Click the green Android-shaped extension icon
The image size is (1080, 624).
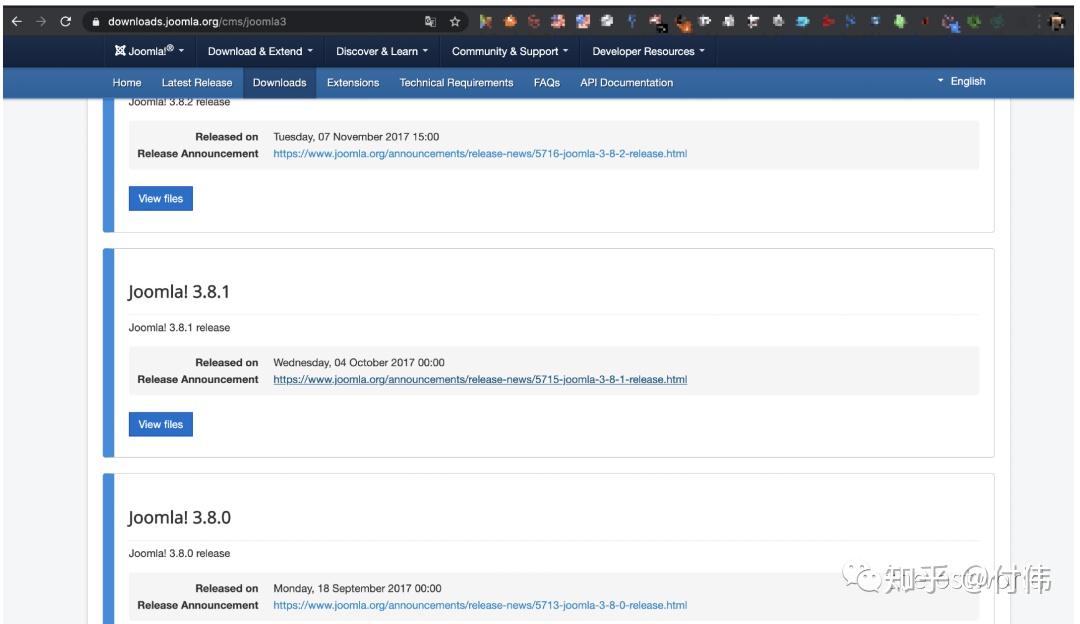click(899, 19)
